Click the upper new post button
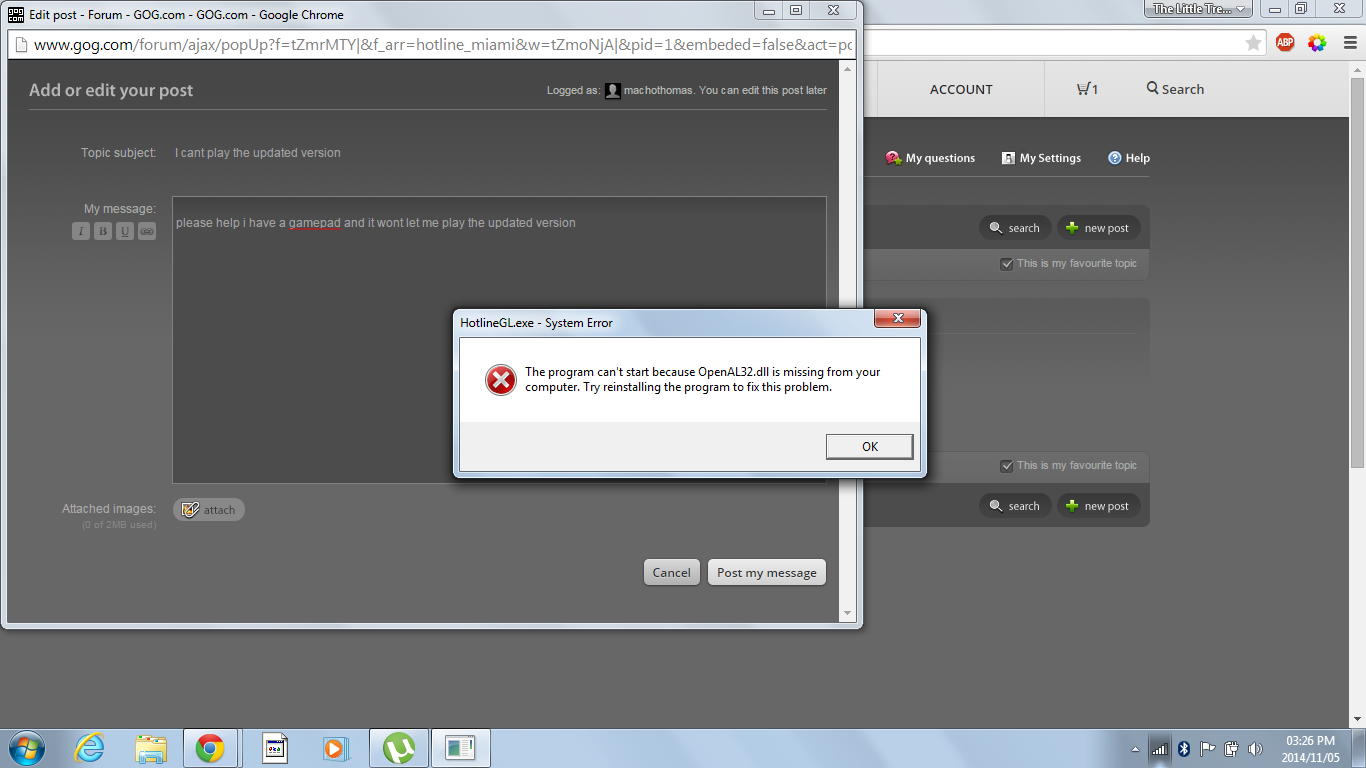1366x768 pixels. coord(1097,228)
